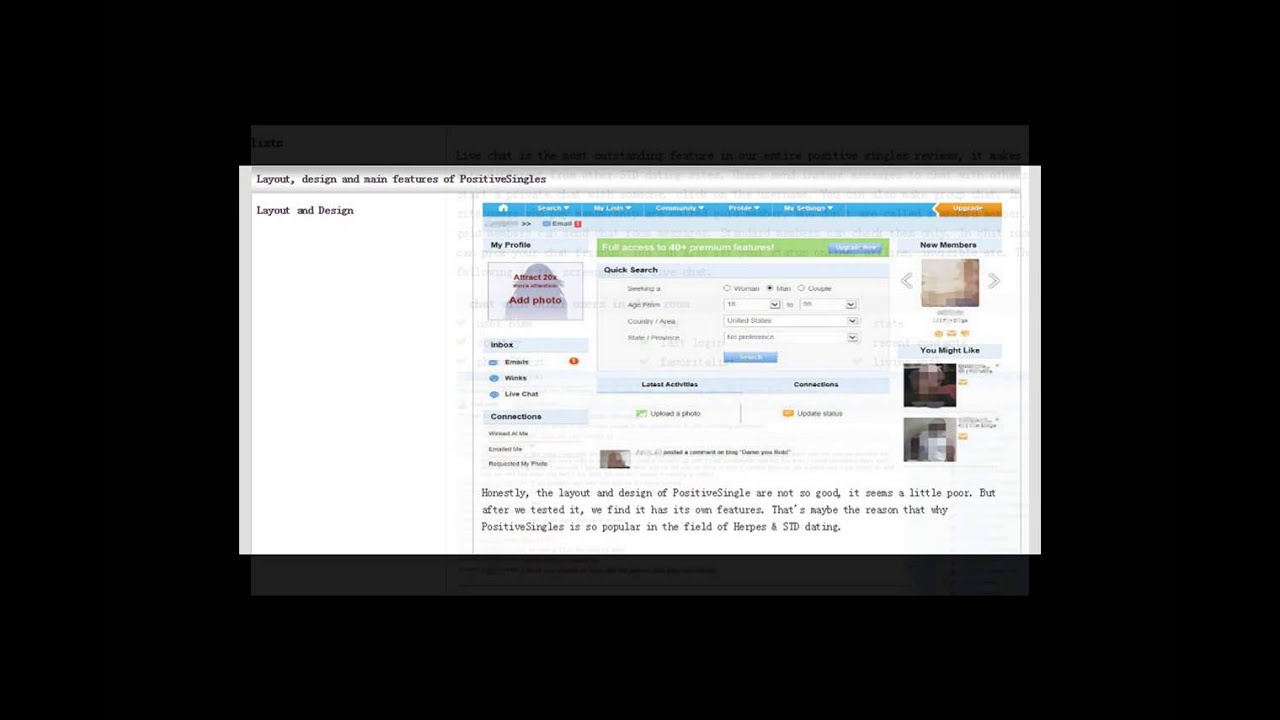Click the orange Upgrade button
Viewport: 1280px width, 720px height.
[967, 208]
